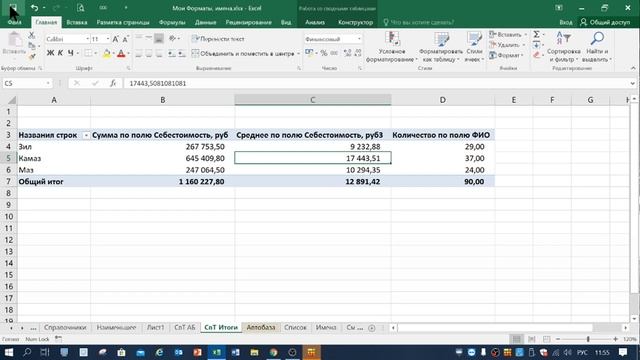Open the font size 11 dropdown
Screen dimensions: 640x360
coord(108,39)
